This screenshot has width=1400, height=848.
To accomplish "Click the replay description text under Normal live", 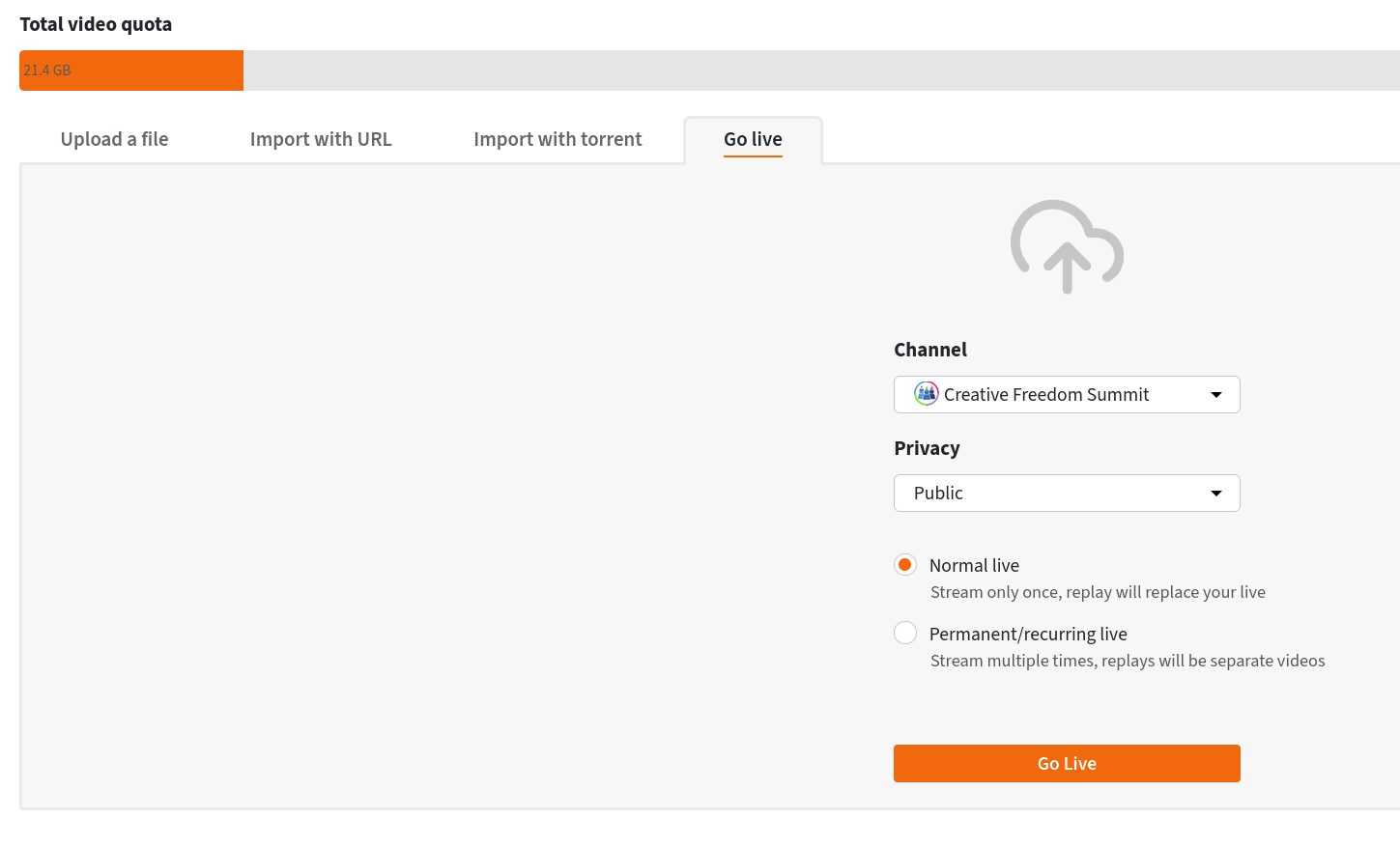I will click(x=1098, y=592).
